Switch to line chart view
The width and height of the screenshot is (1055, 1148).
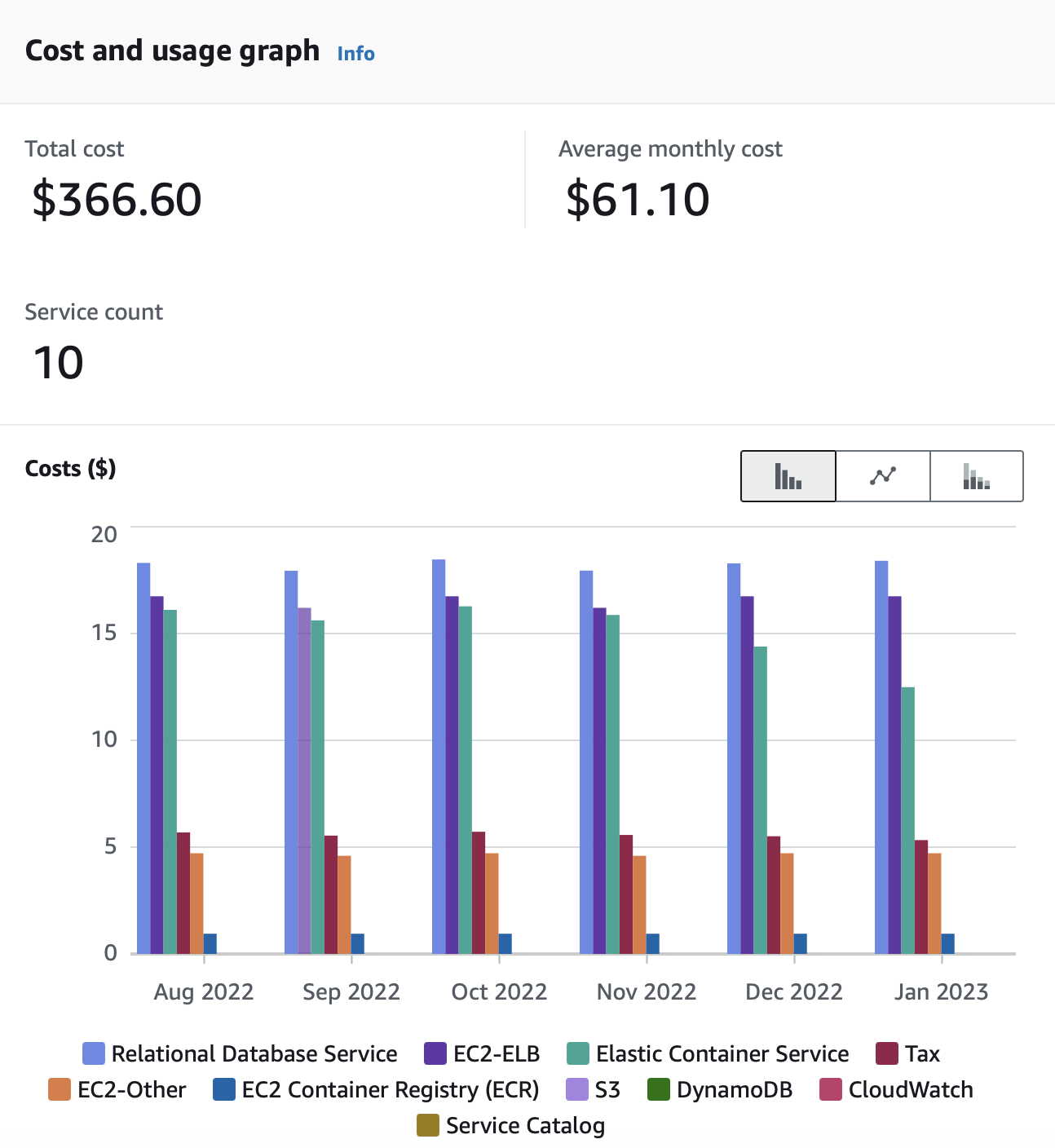883,476
